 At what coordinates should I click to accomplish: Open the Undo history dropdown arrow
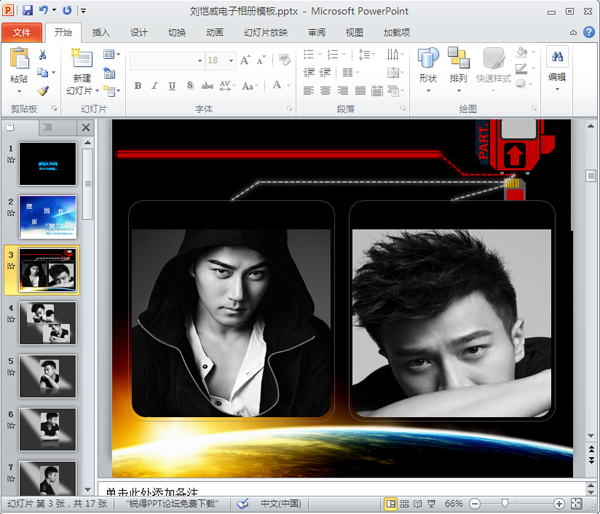click(x=54, y=10)
